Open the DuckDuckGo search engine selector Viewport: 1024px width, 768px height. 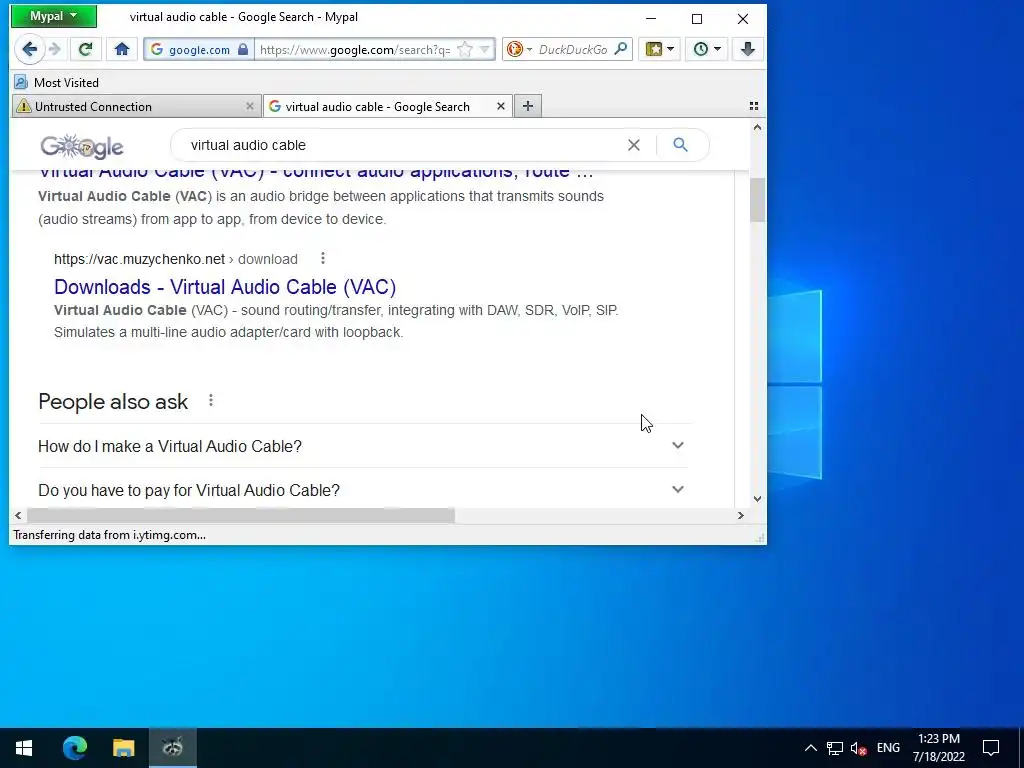(519, 50)
